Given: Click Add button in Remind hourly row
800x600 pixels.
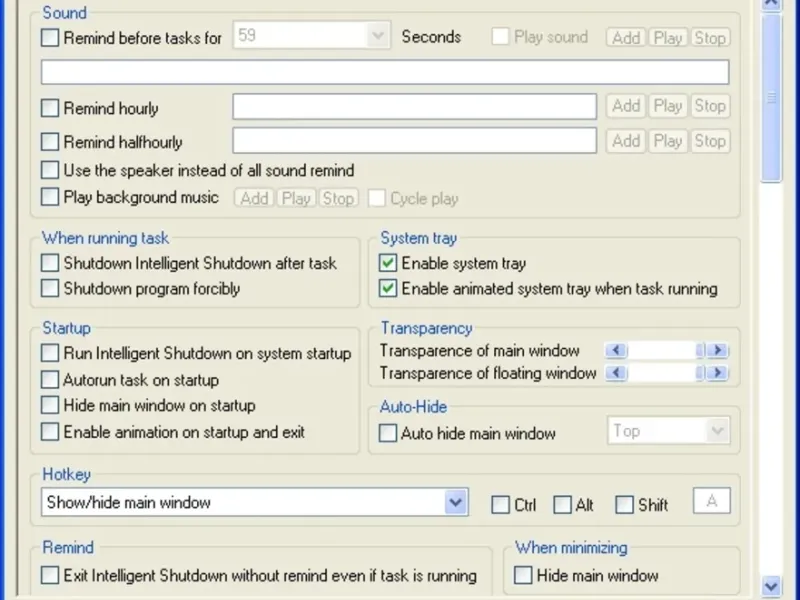Looking at the screenshot, I should (626, 106).
